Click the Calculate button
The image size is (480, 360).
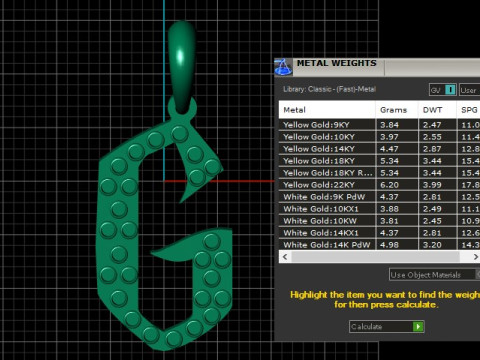tap(387, 326)
